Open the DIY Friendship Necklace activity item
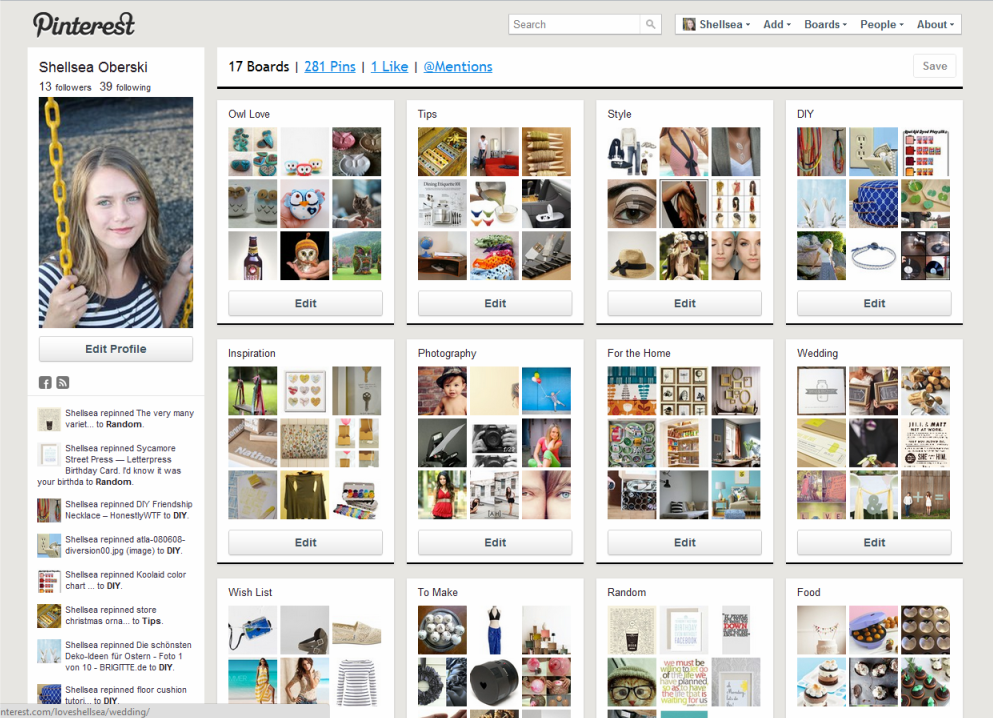Image resolution: width=993 pixels, height=718 pixels. (116, 510)
